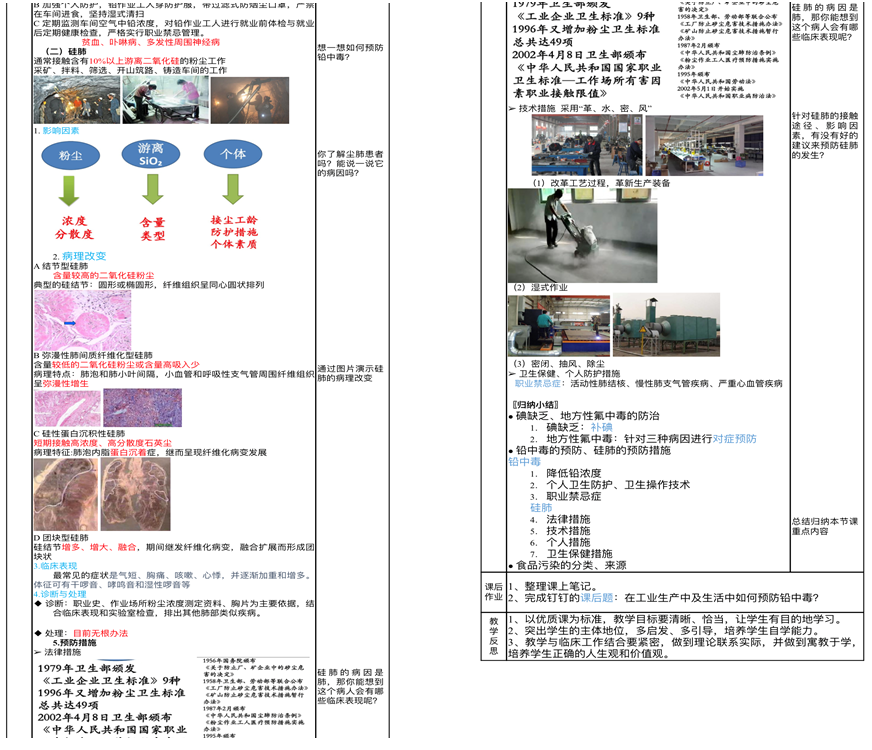Select the line C 硅性蛋白沉积性硅肺

click(x=79, y=434)
